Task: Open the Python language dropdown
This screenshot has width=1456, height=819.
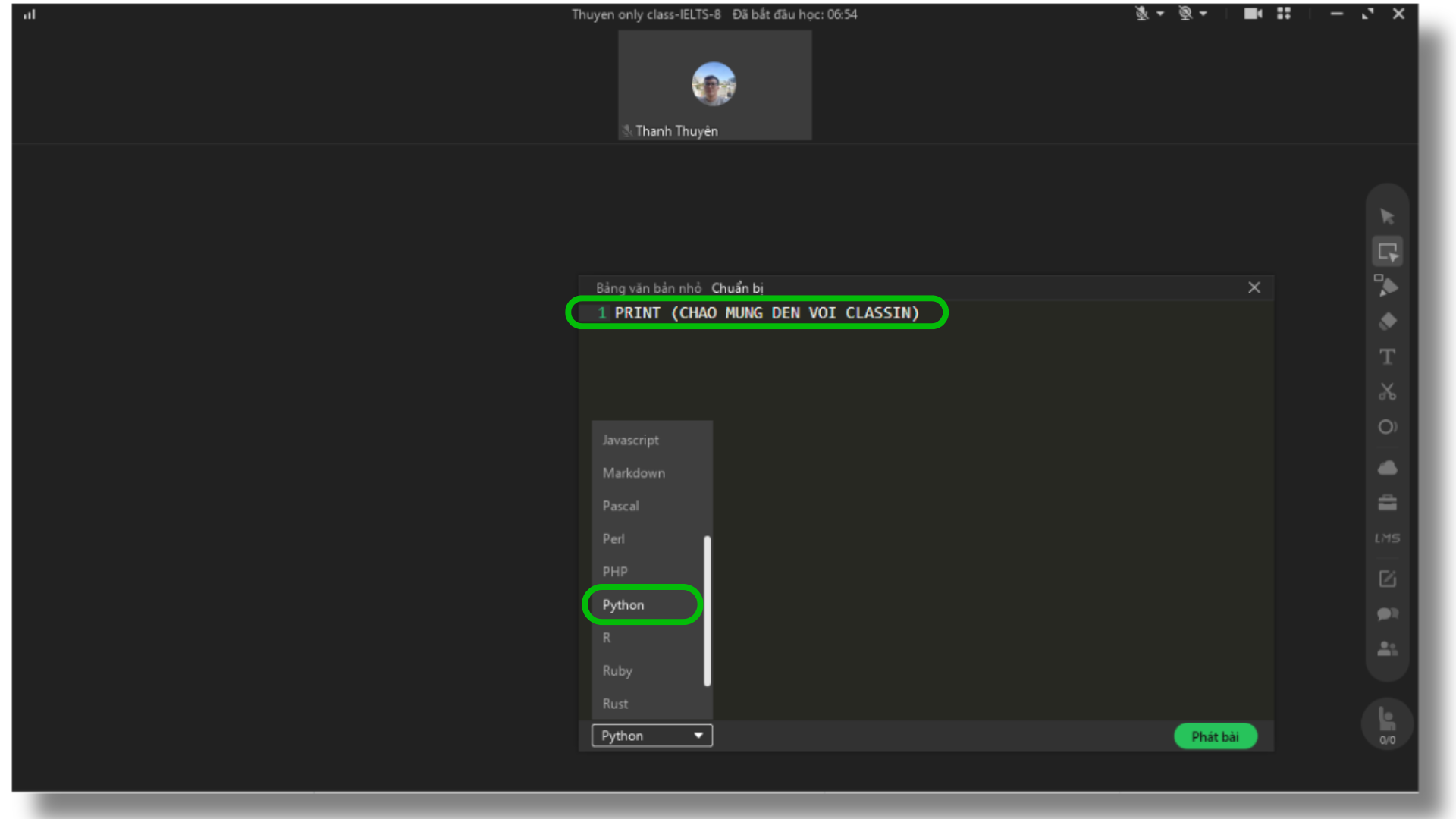Action: pos(651,736)
